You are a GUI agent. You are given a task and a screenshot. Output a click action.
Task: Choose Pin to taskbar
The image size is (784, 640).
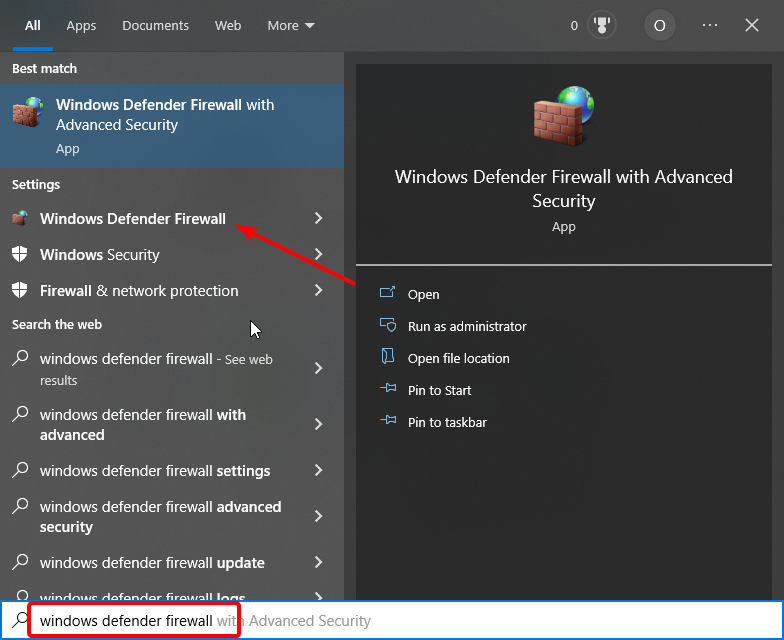447,422
